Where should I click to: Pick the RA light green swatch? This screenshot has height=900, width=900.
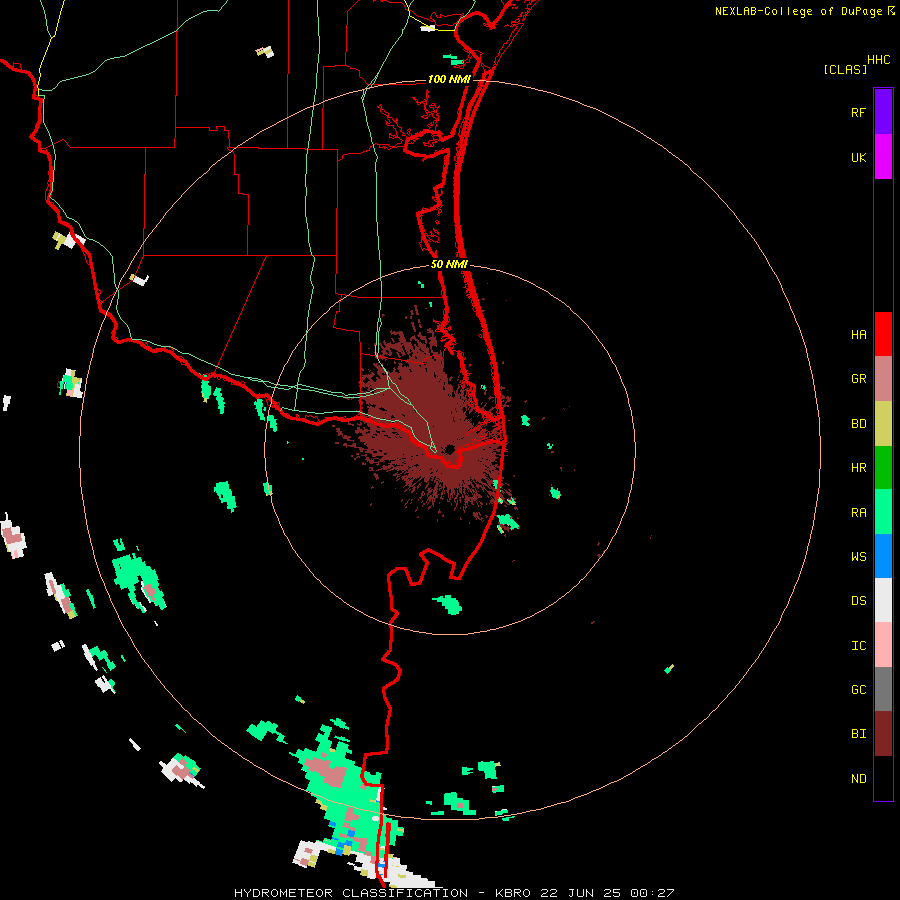click(x=883, y=512)
